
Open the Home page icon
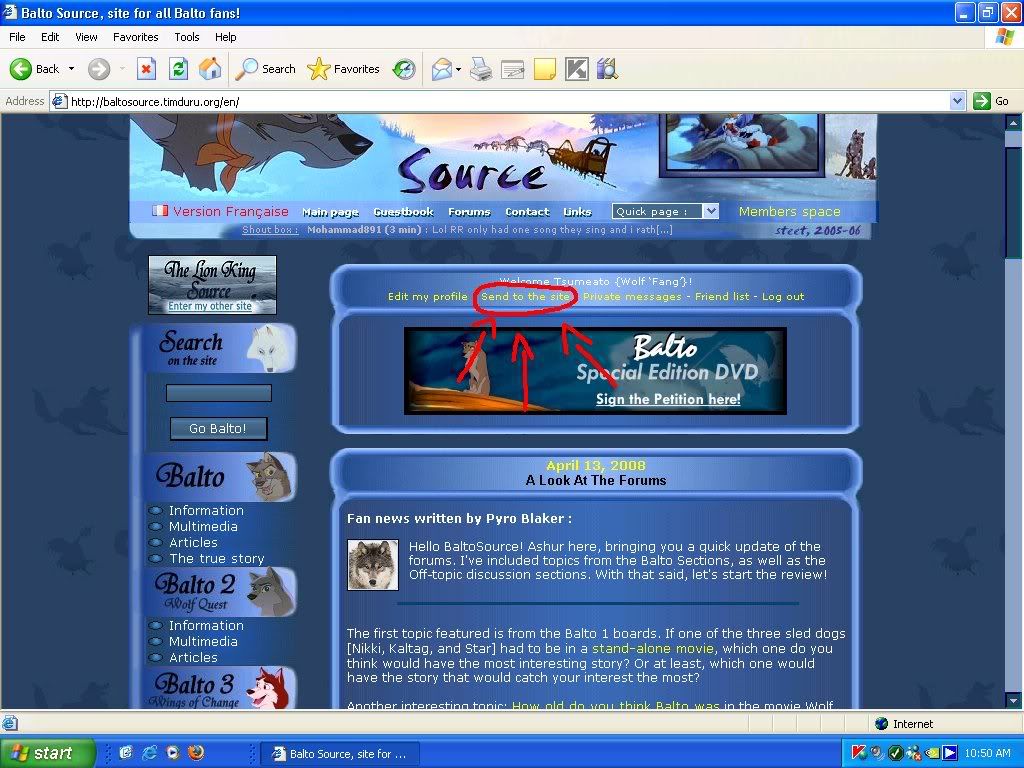pyautogui.click(x=210, y=69)
